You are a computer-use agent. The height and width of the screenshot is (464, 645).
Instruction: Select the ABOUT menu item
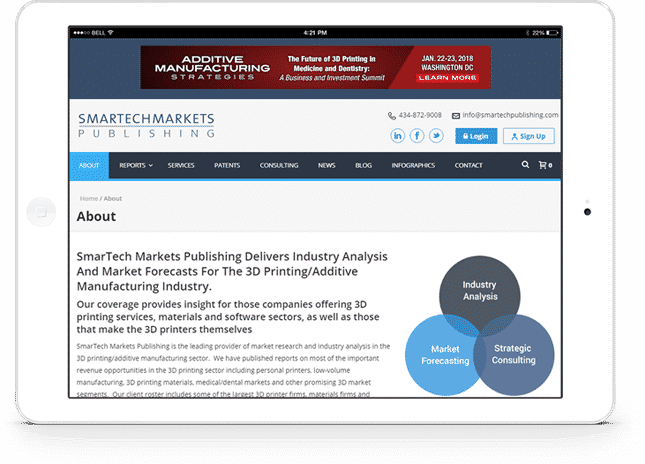pos(89,165)
